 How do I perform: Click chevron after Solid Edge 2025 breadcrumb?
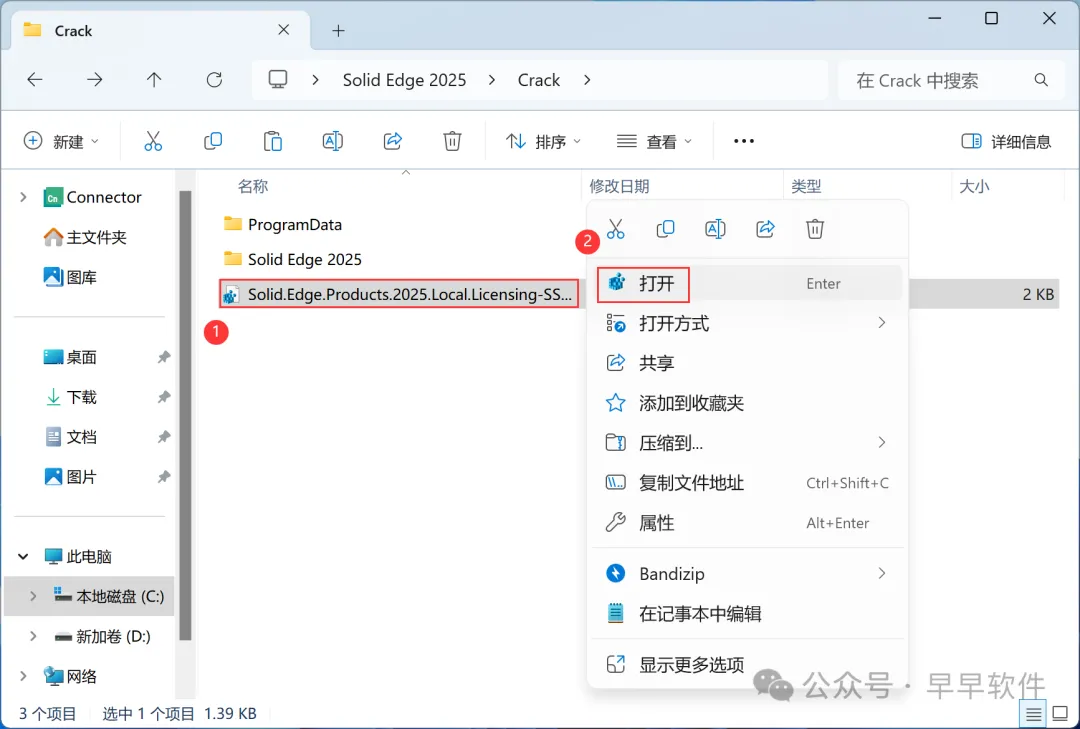492,80
